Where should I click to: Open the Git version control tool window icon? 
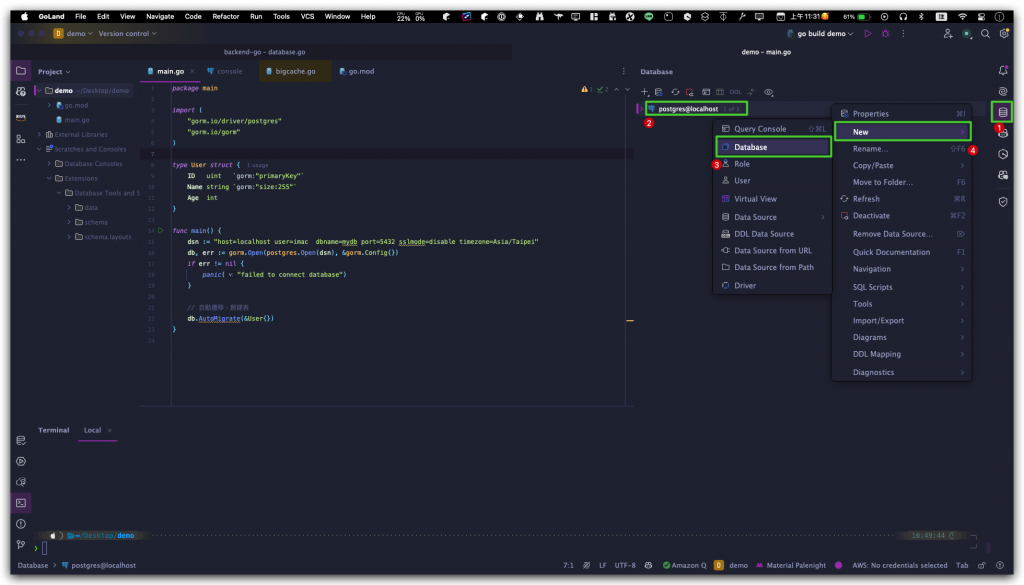coord(21,545)
